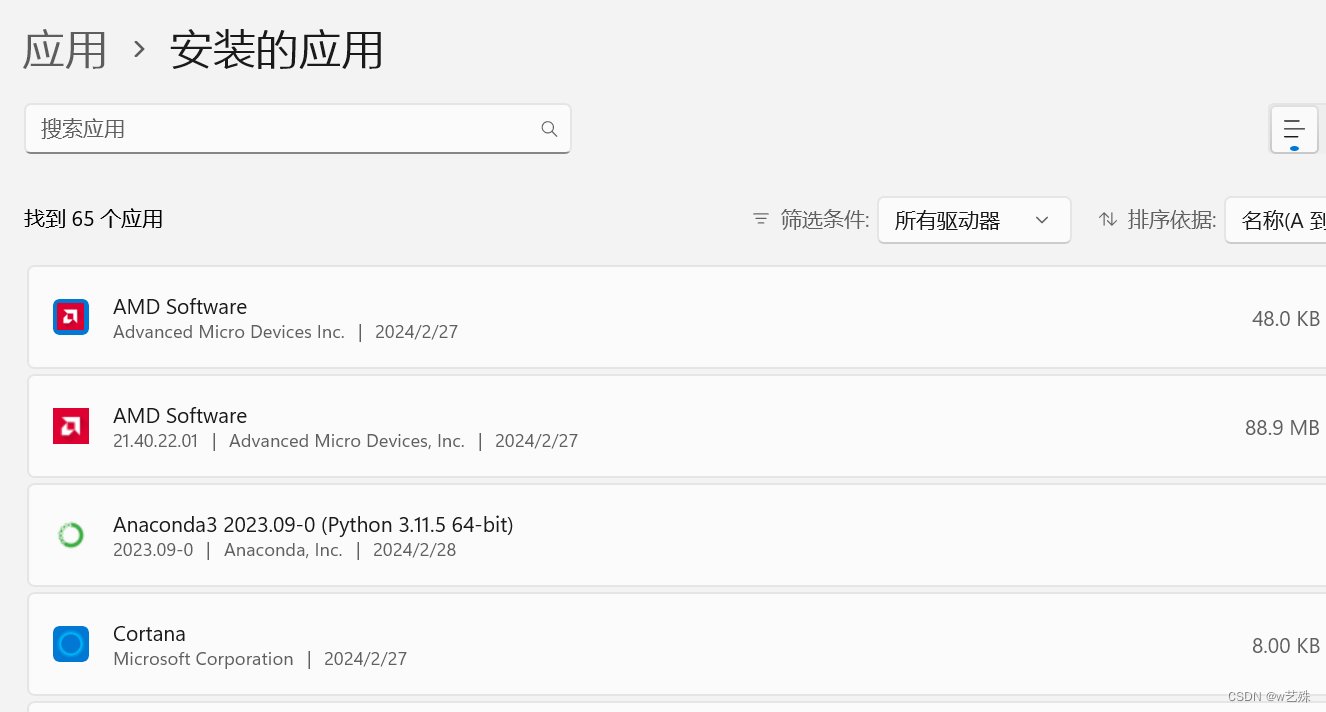Click the 48.0 KB size value
This screenshot has width=1326, height=712.
(x=1286, y=319)
